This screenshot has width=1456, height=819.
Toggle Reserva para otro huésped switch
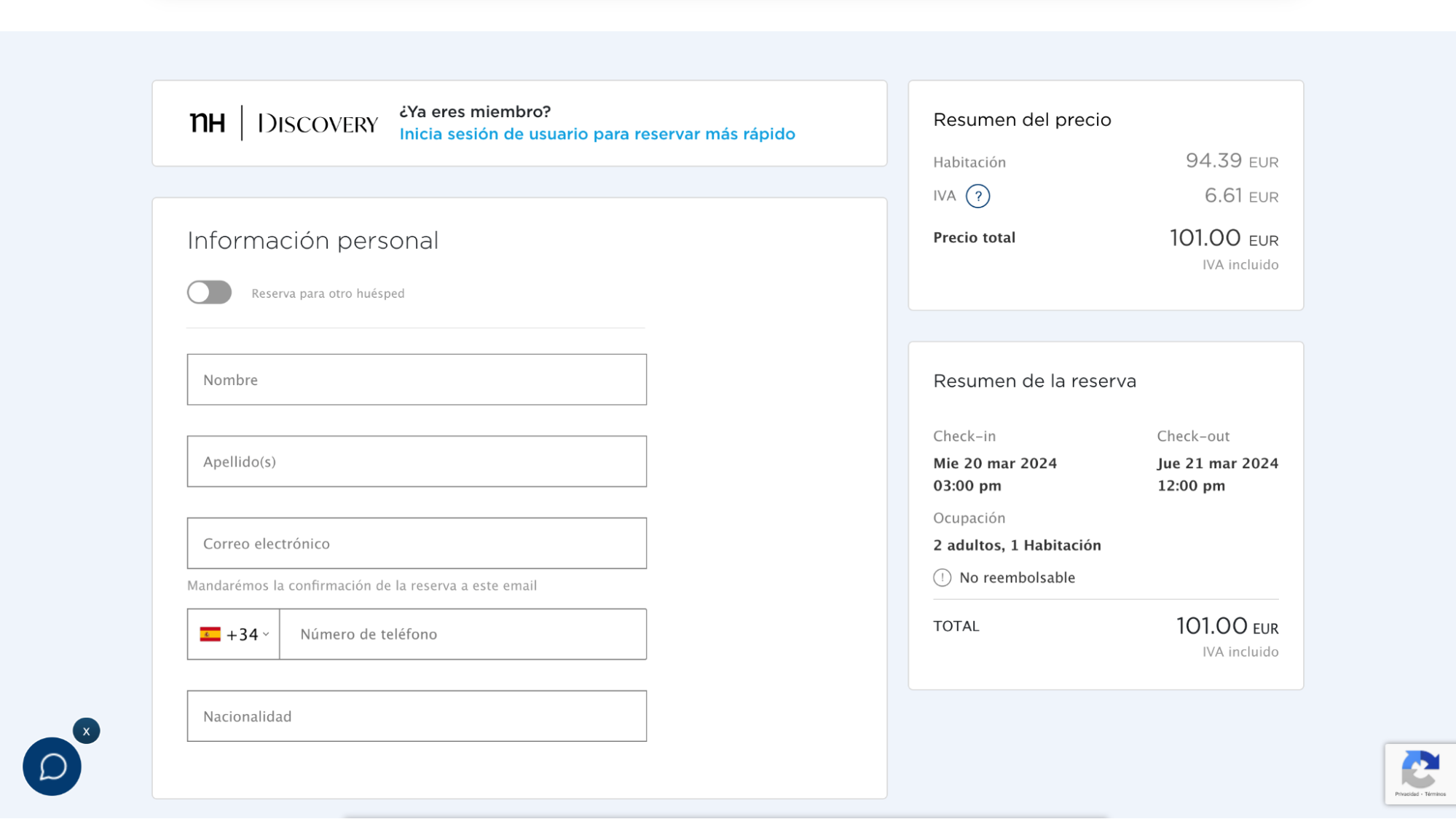(209, 293)
